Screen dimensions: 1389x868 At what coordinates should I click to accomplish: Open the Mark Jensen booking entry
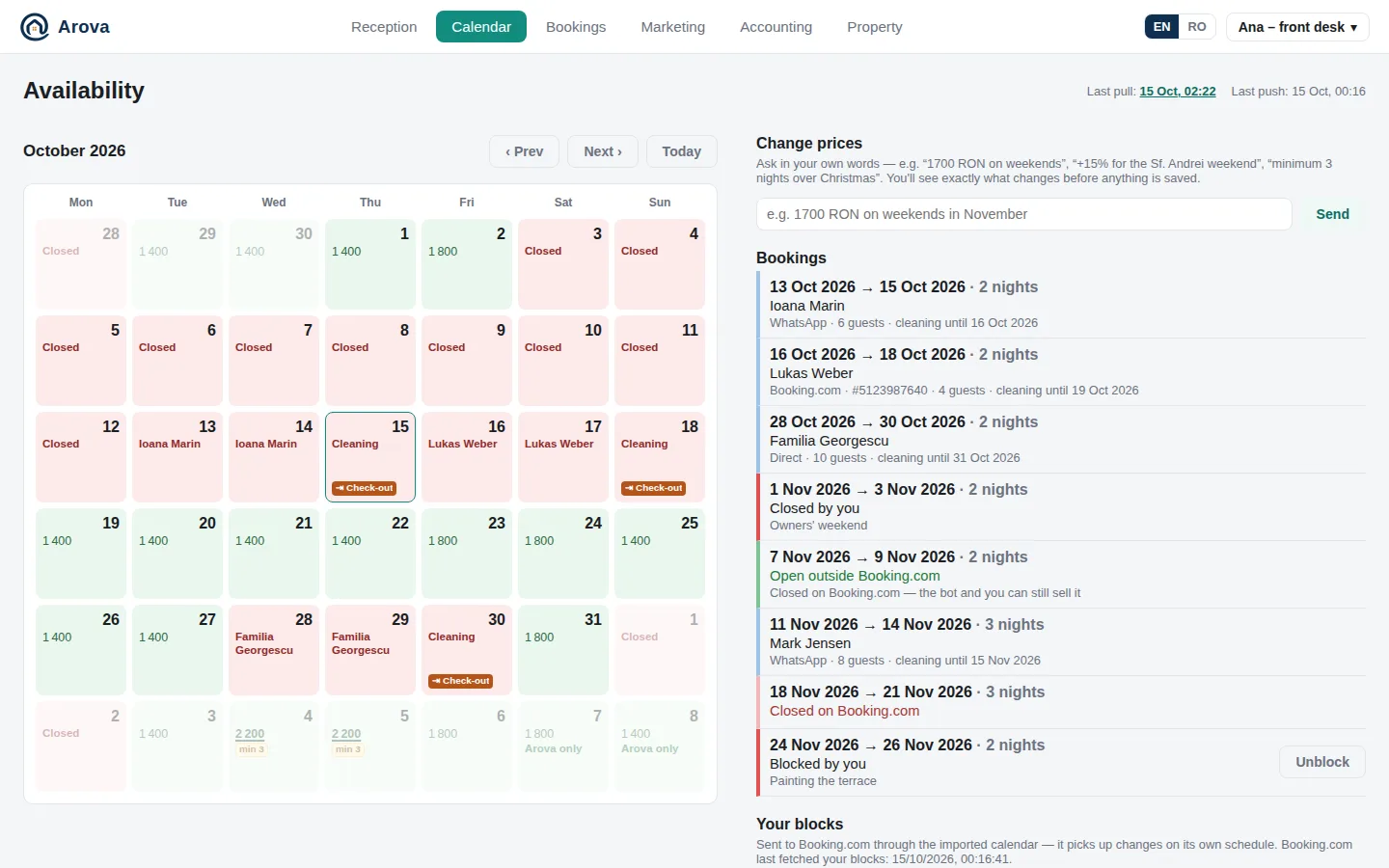[1061, 642]
